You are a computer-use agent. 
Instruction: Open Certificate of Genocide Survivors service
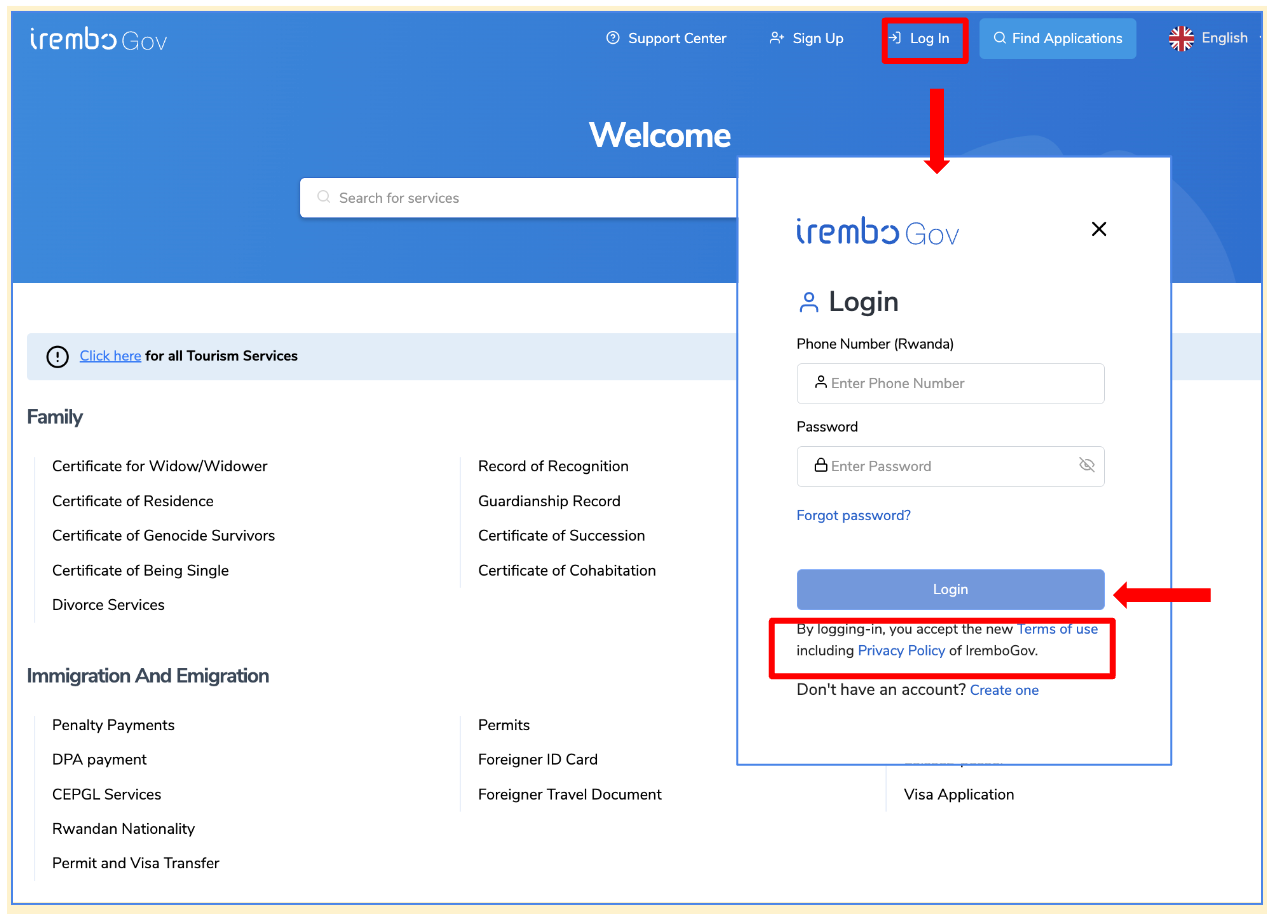(x=163, y=536)
